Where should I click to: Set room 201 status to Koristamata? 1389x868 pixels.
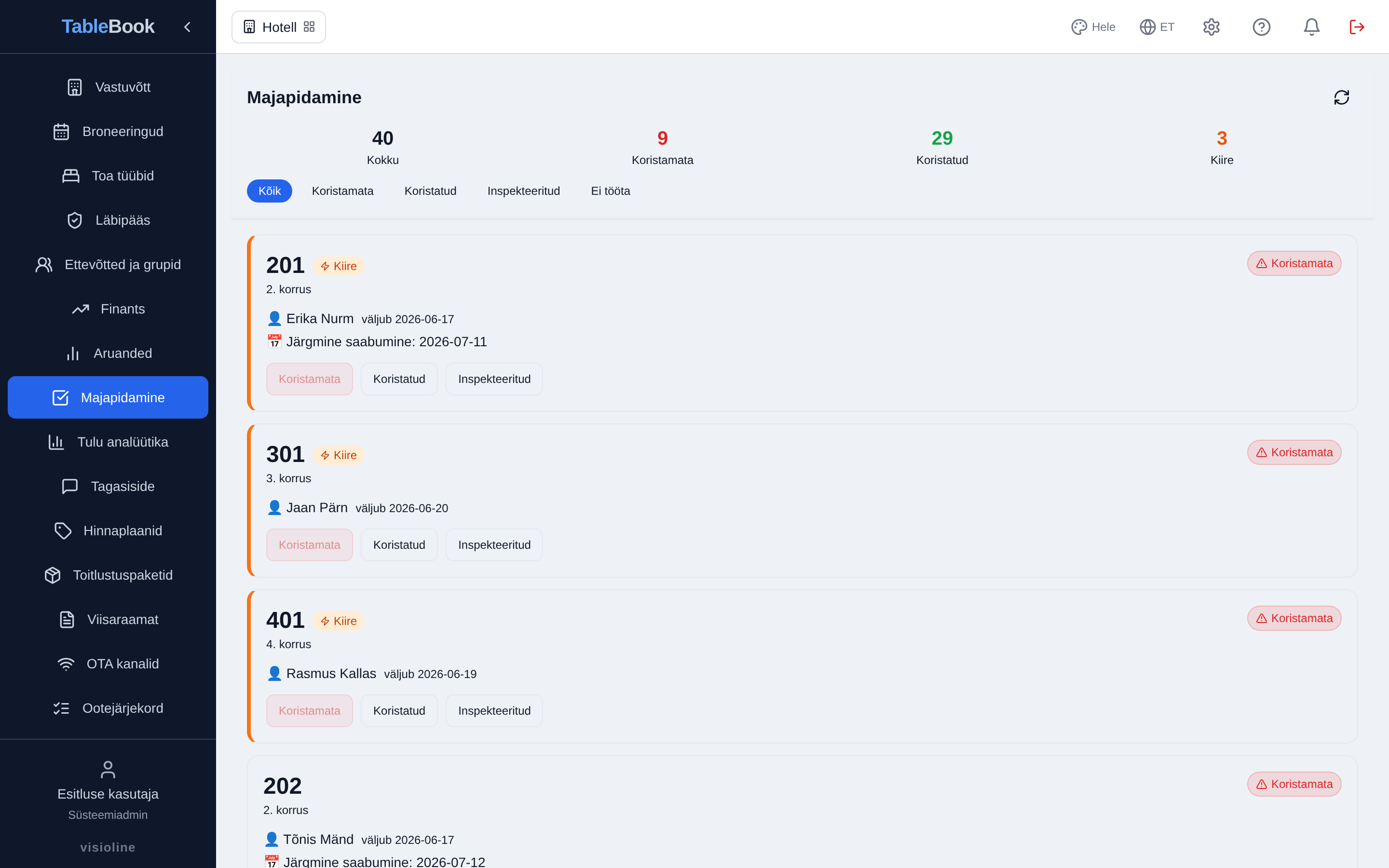coord(309,379)
